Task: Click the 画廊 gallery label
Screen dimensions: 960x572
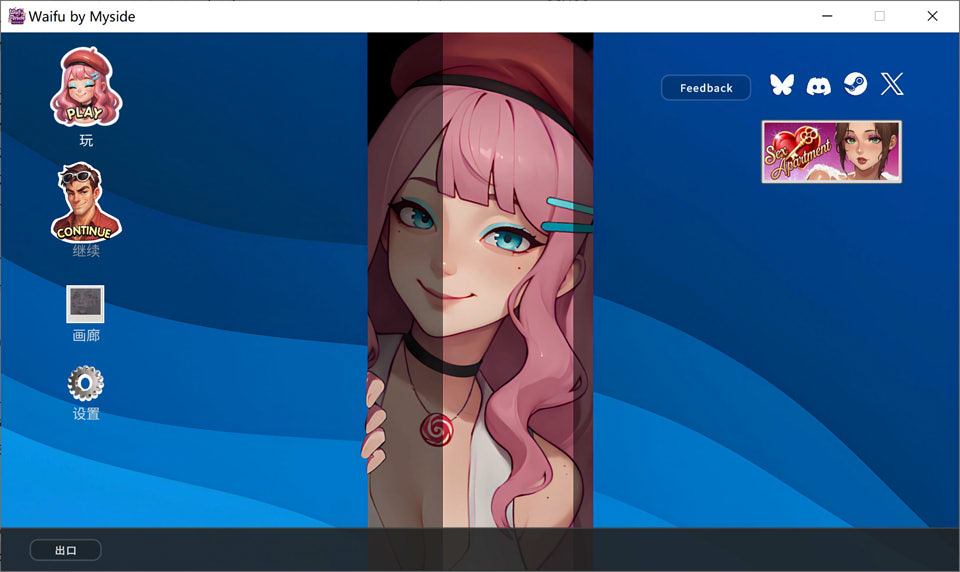Action: point(86,336)
